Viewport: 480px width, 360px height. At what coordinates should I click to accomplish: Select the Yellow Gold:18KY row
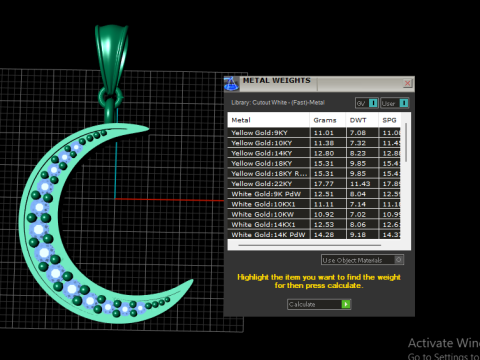coord(314,163)
